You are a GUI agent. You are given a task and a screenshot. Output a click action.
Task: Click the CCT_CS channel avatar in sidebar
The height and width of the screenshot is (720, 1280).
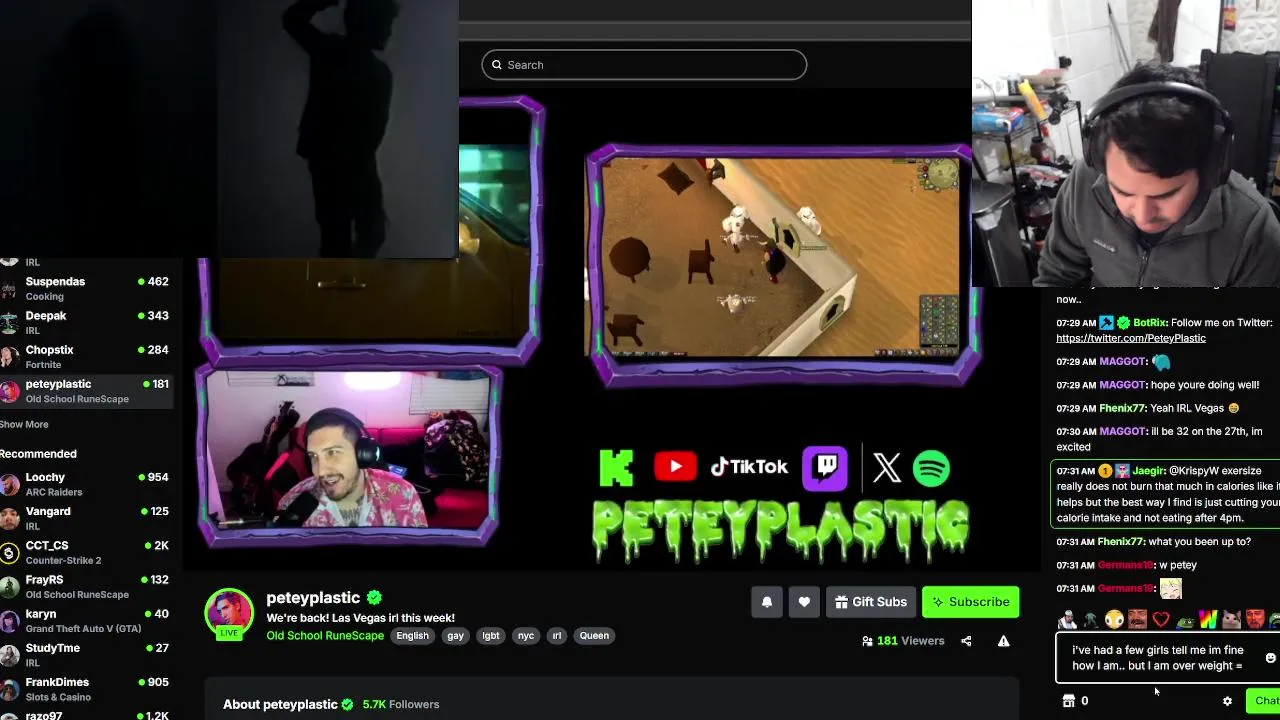pos(9,553)
